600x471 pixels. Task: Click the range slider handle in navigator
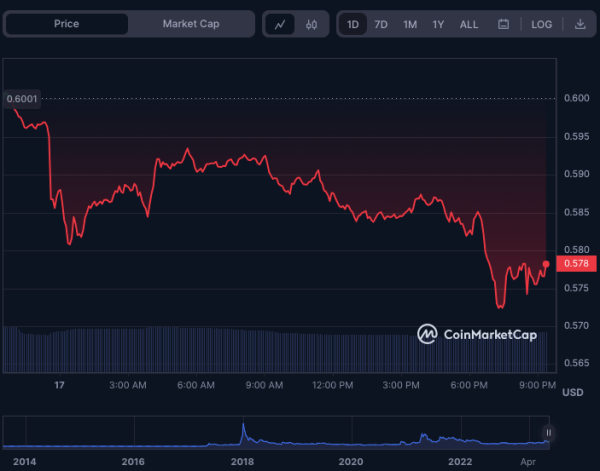(x=548, y=433)
